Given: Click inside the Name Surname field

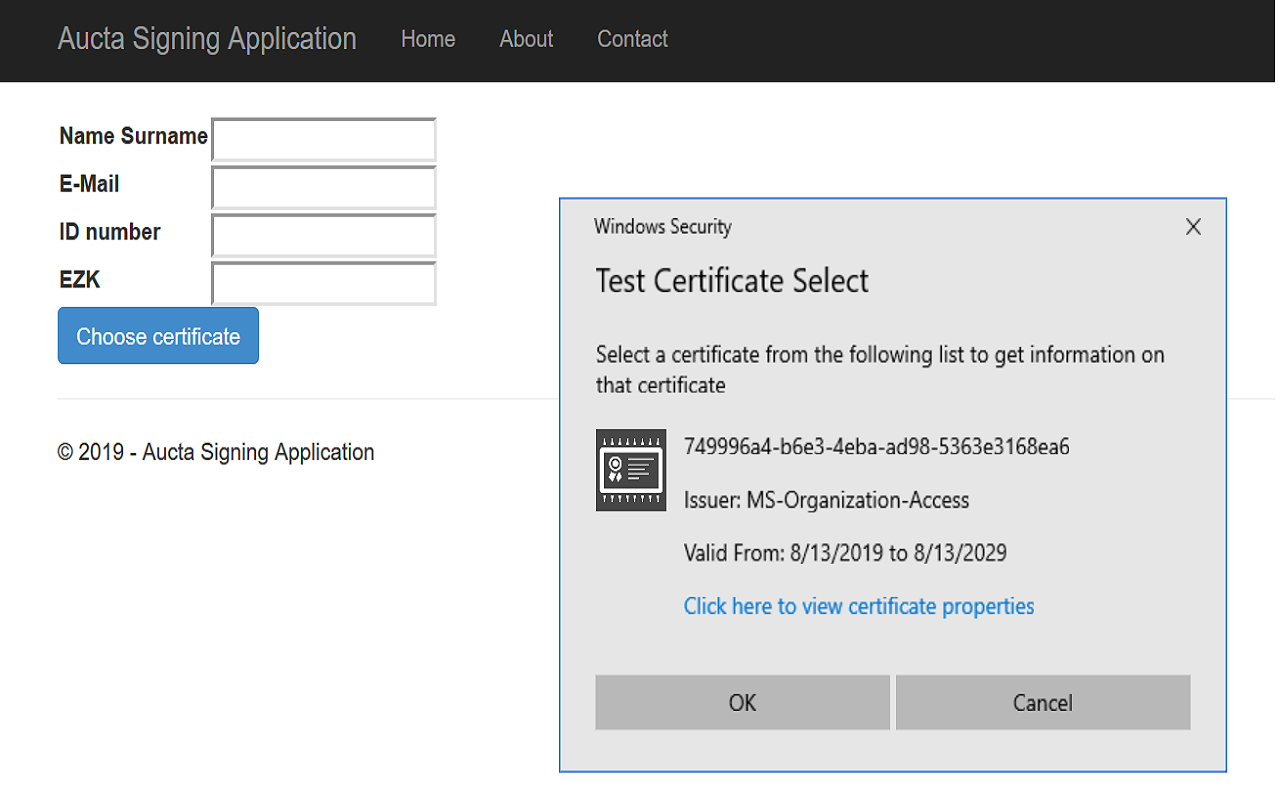Looking at the screenshot, I should (322, 138).
